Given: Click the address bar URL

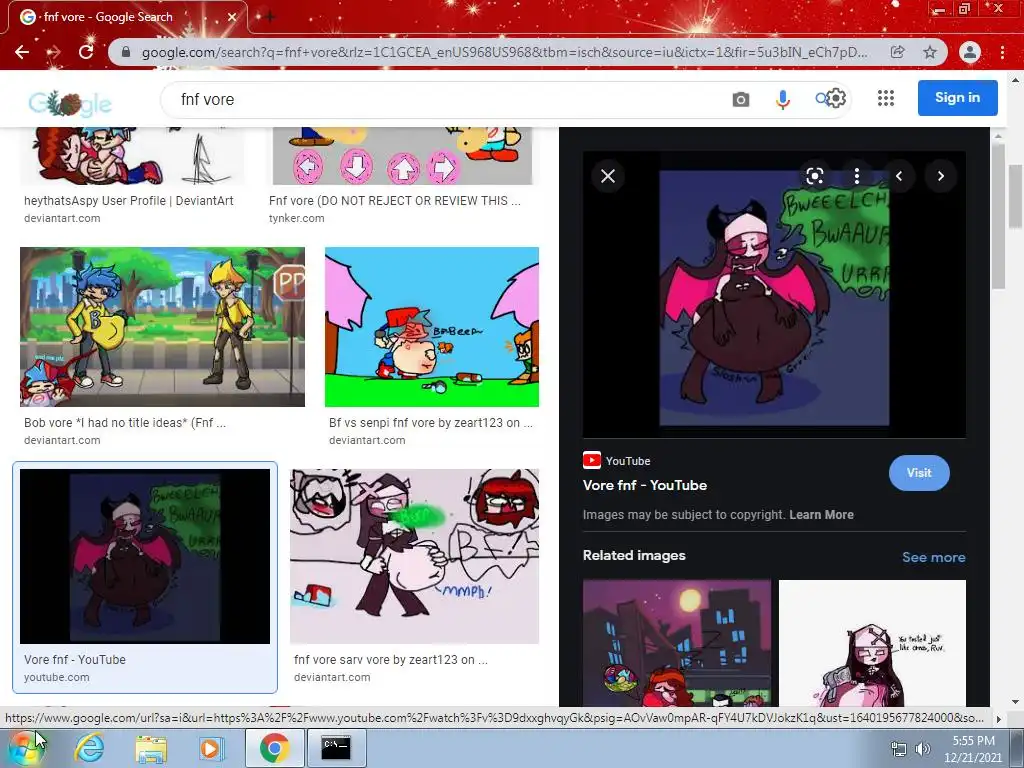Looking at the screenshot, I should pos(504,52).
